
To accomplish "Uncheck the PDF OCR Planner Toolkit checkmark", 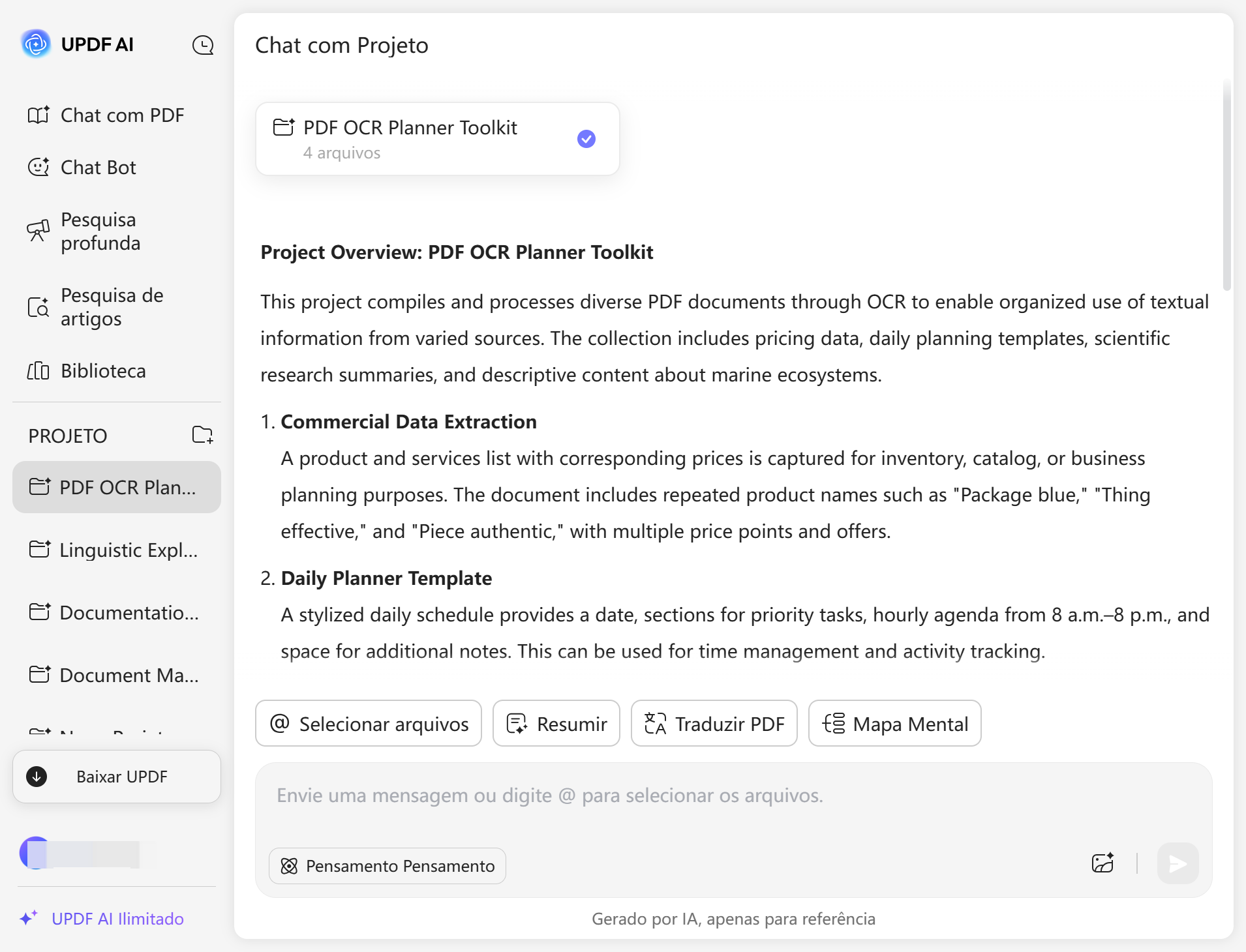I will click(x=586, y=139).
